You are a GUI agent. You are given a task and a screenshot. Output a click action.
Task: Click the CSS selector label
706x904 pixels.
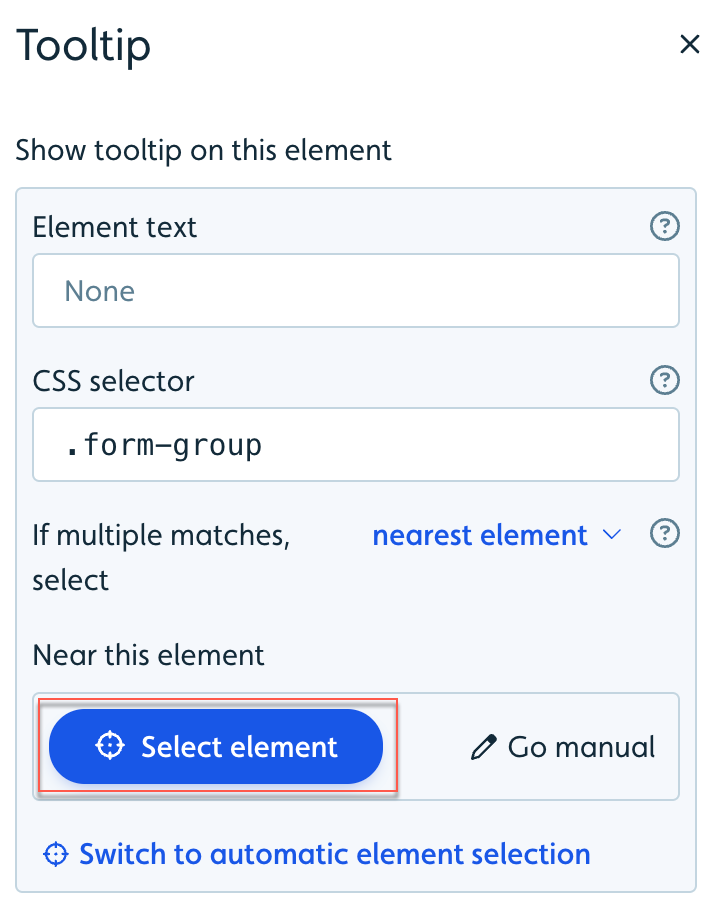pyautogui.click(x=114, y=381)
